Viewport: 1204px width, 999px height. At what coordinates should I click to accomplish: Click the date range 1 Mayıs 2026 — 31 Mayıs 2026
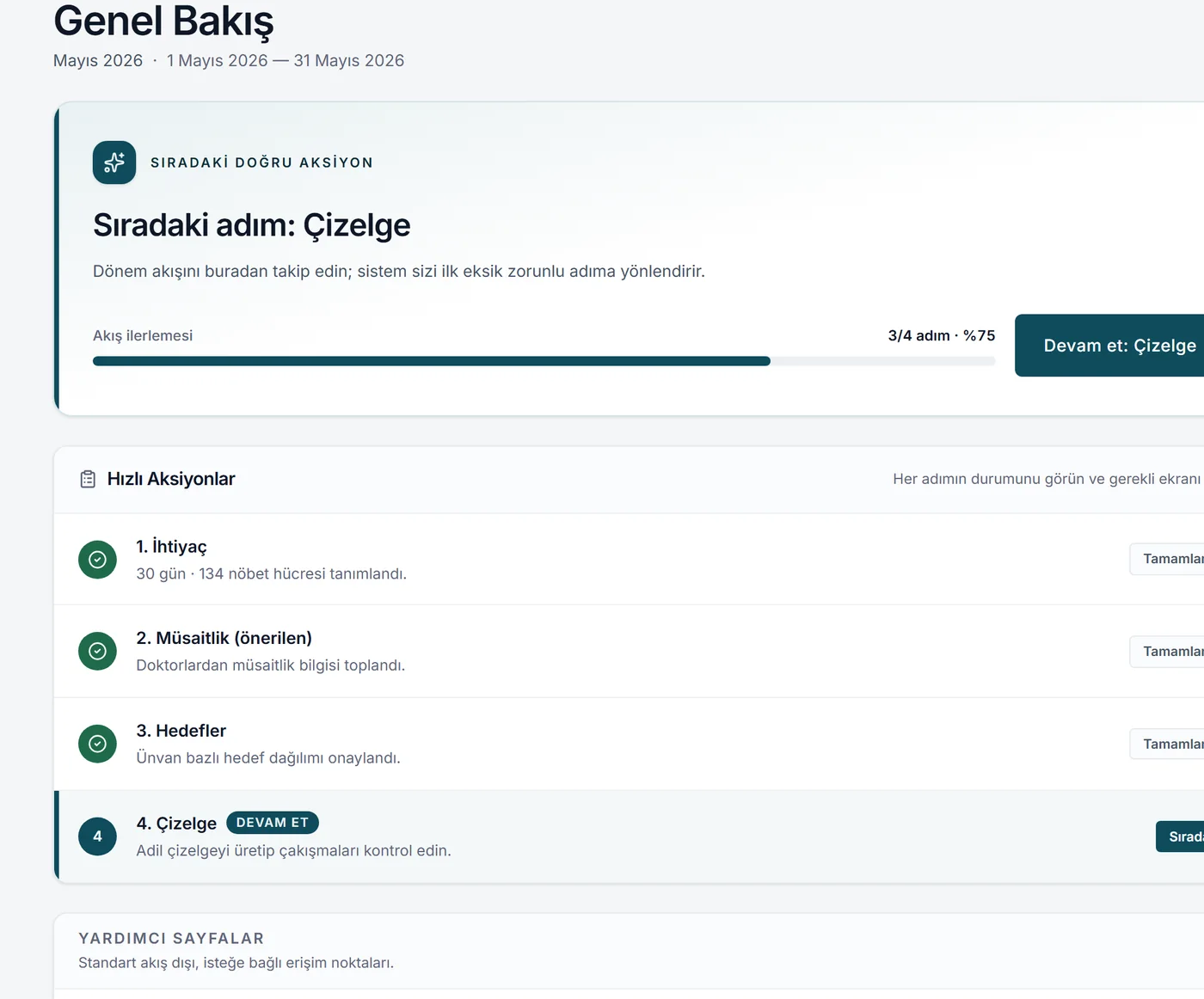click(286, 61)
